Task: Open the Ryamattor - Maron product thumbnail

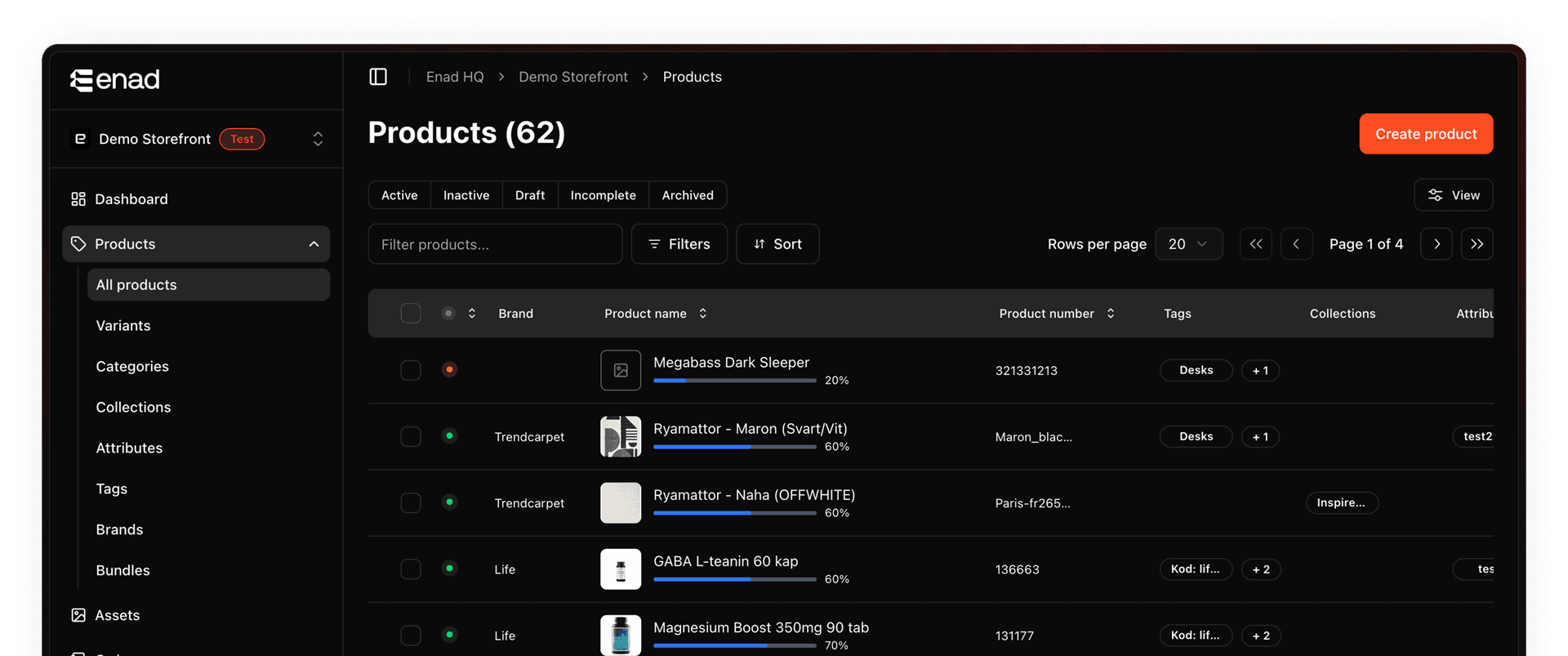Action: [621, 436]
